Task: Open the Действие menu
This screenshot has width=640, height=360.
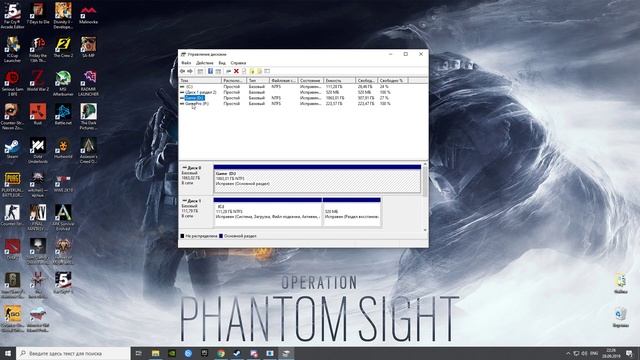Action: coord(204,63)
